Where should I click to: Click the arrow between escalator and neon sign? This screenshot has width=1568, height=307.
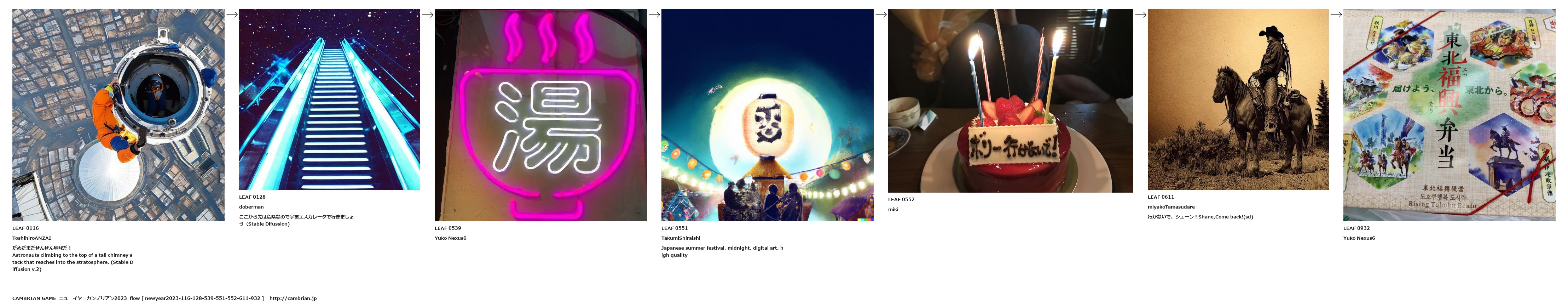pos(427,15)
